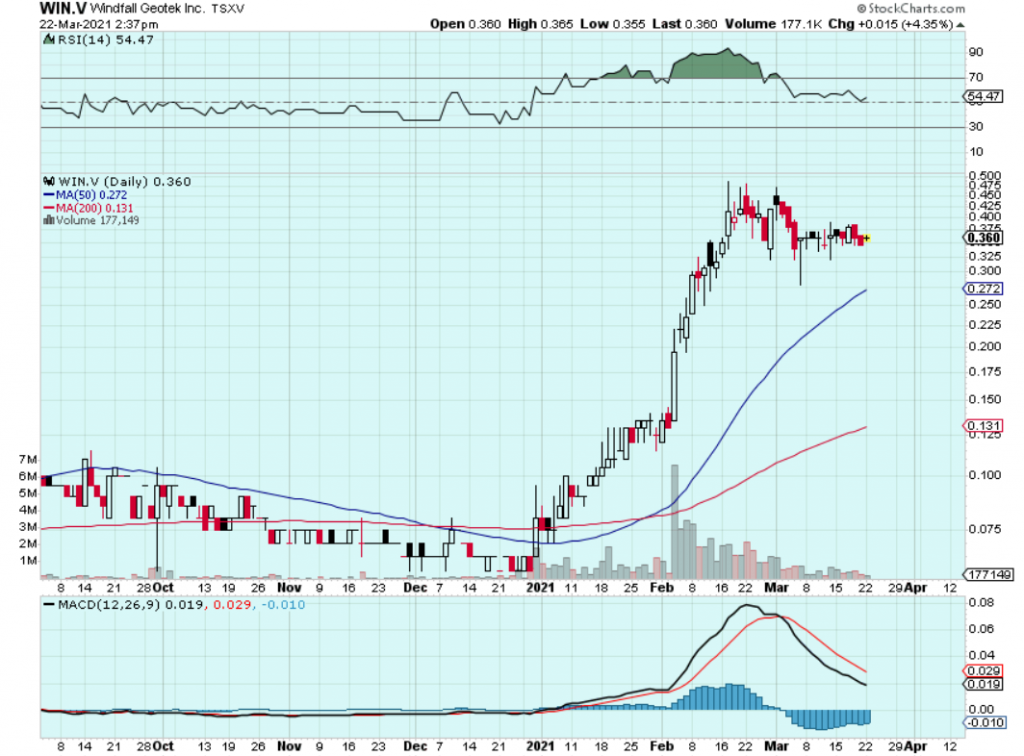This screenshot has height=756, width=1024.
Task: Click the Volume 177,149 legend label
Action: click(x=97, y=220)
